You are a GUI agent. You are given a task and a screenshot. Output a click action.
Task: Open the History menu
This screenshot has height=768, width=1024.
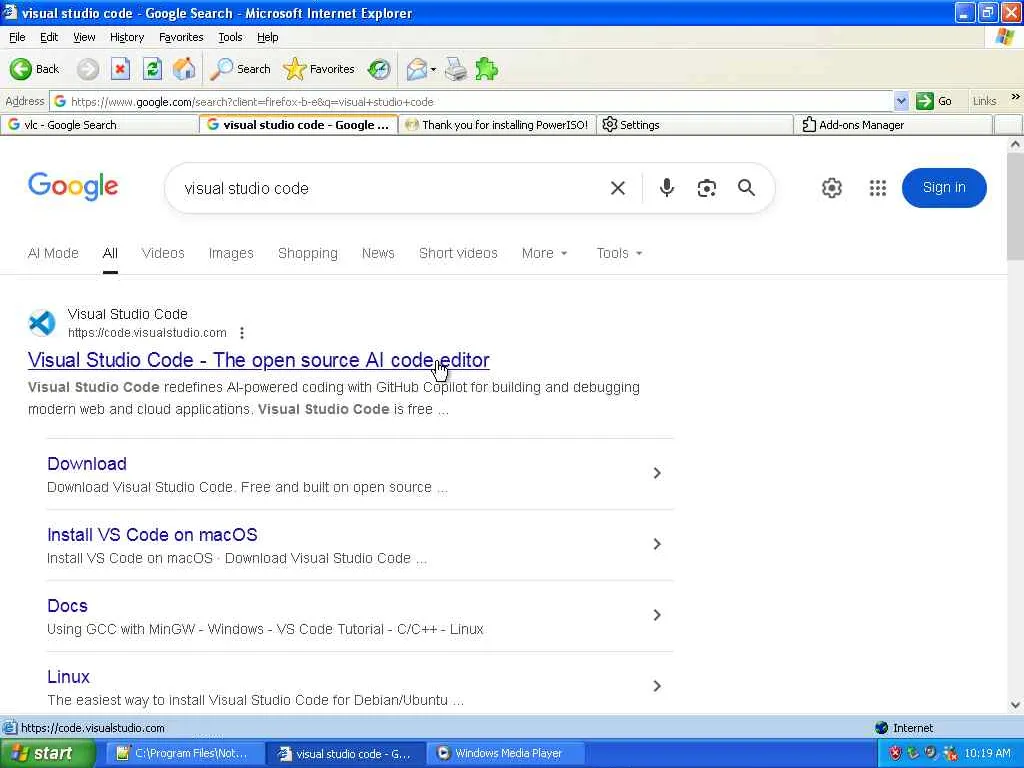pyautogui.click(x=127, y=37)
